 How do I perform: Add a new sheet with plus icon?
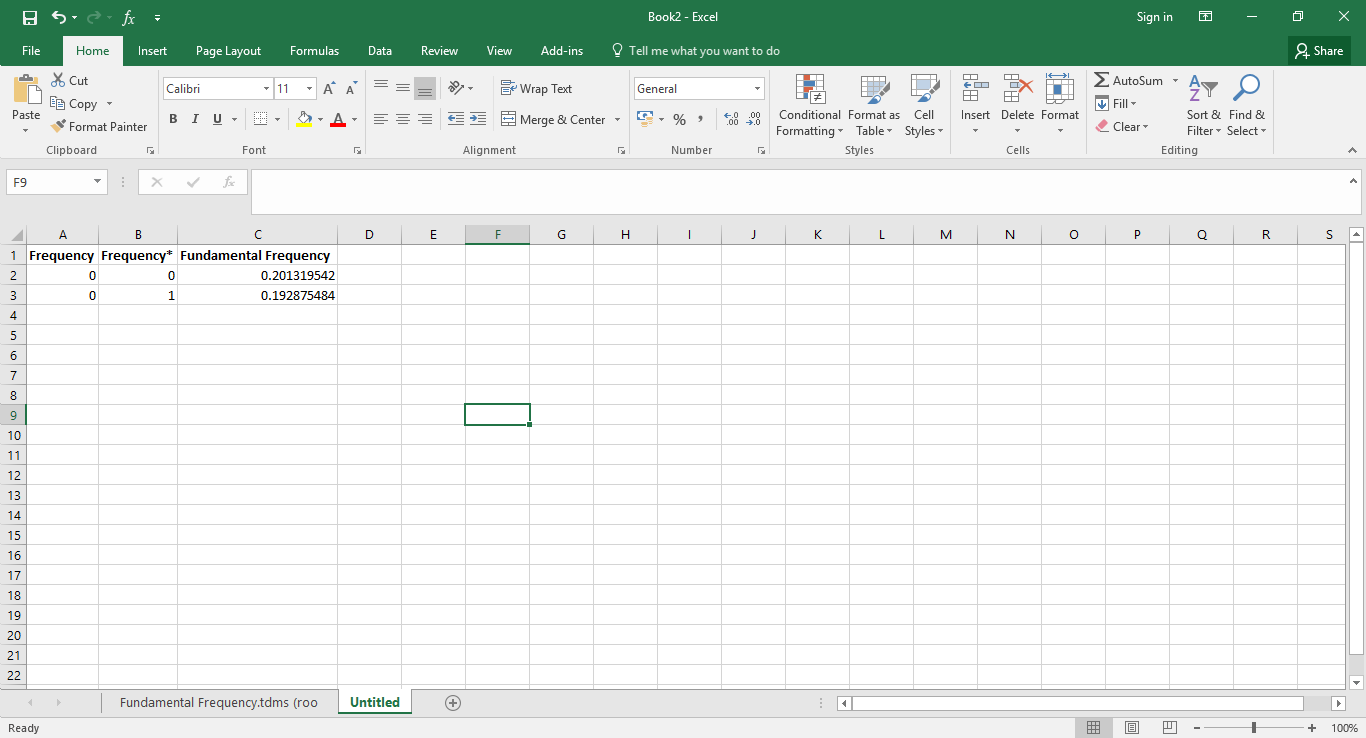(453, 703)
